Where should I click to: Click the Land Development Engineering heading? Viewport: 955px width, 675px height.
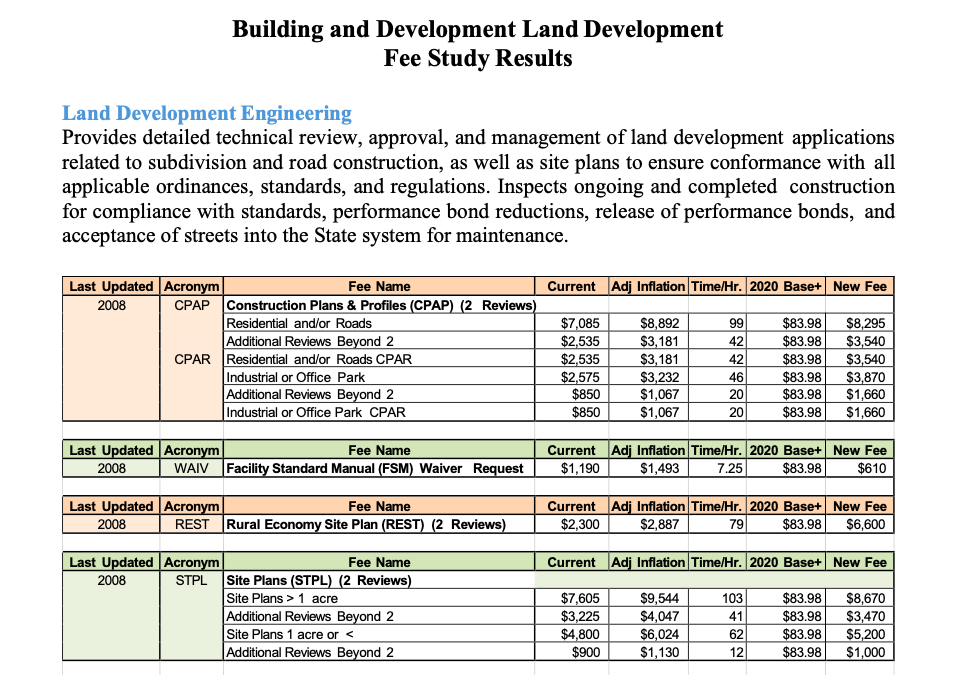tap(207, 113)
